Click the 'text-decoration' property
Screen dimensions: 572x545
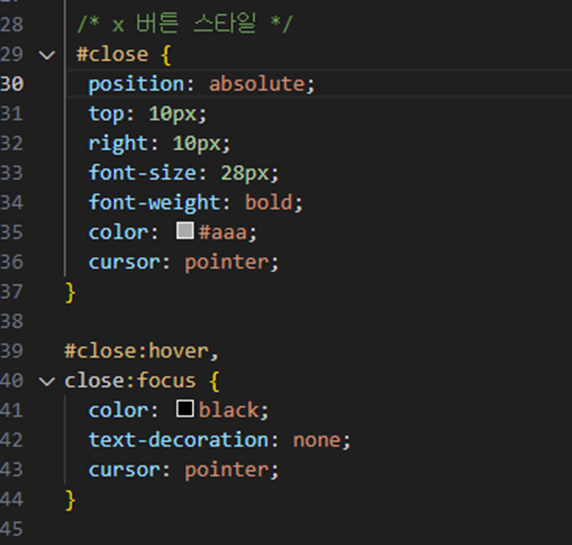[x=178, y=440]
